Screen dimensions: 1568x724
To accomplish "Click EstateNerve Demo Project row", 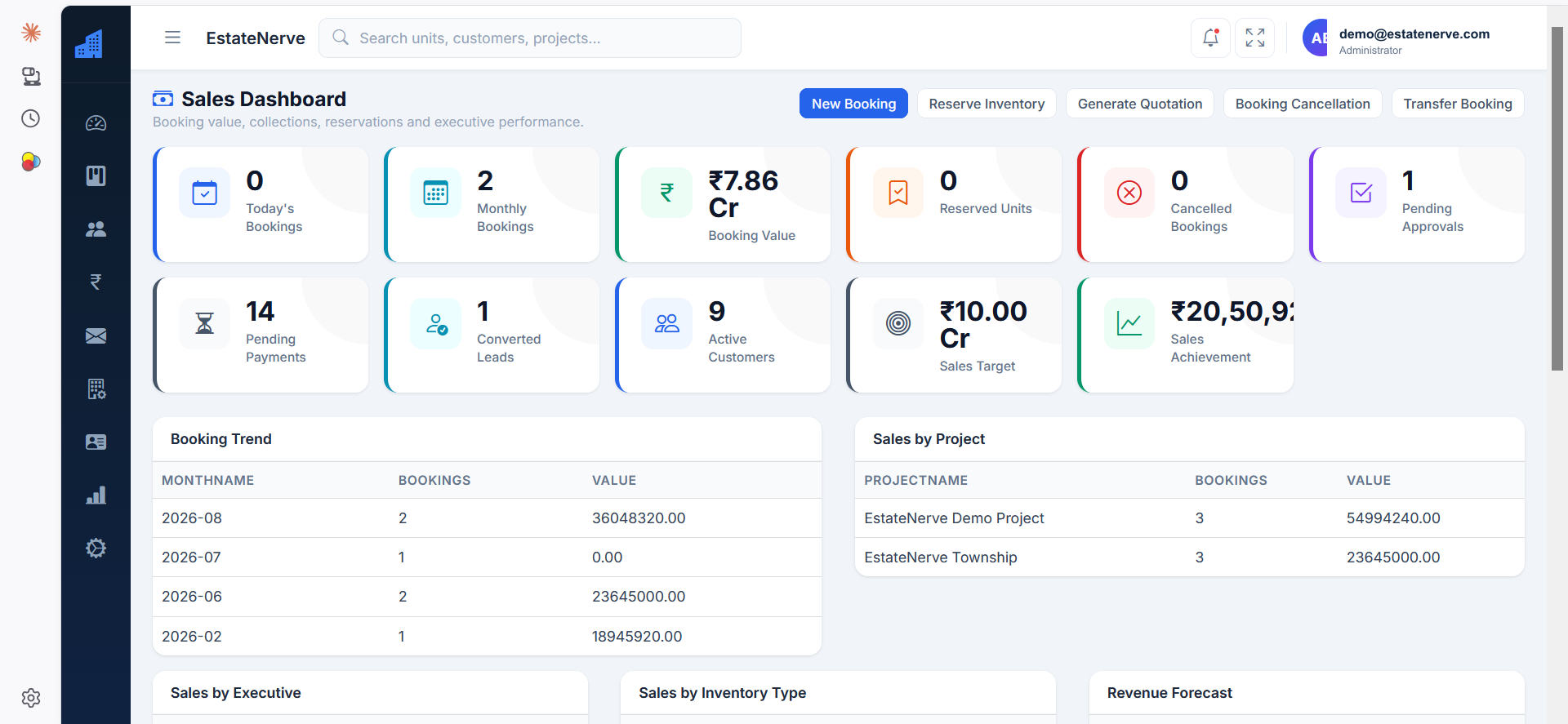I will point(1189,518).
